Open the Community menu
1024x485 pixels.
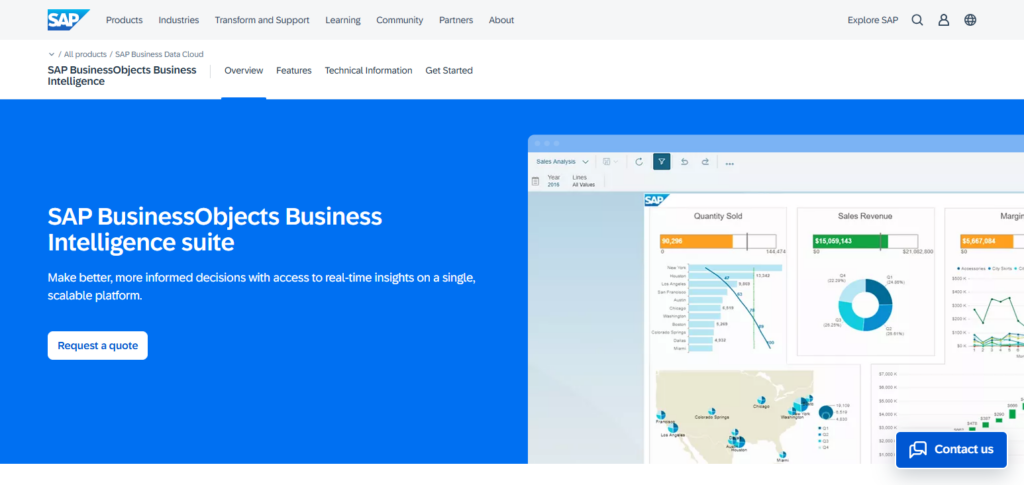pos(400,20)
